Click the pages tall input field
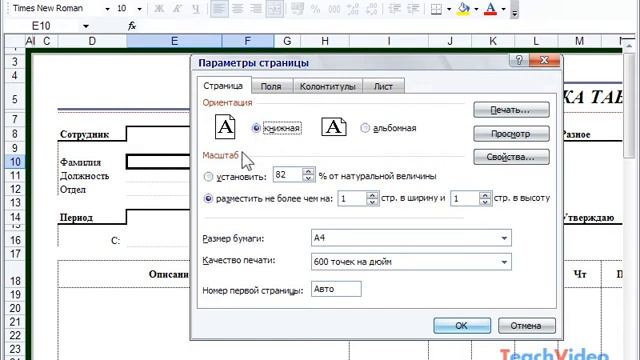This screenshot has width=640, height=360. [x=465, y=199]
